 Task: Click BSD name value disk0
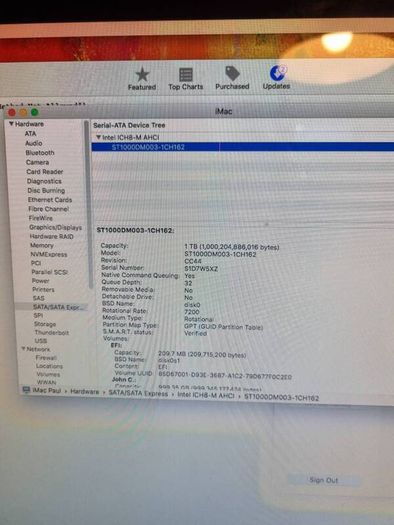coord(192,305)
